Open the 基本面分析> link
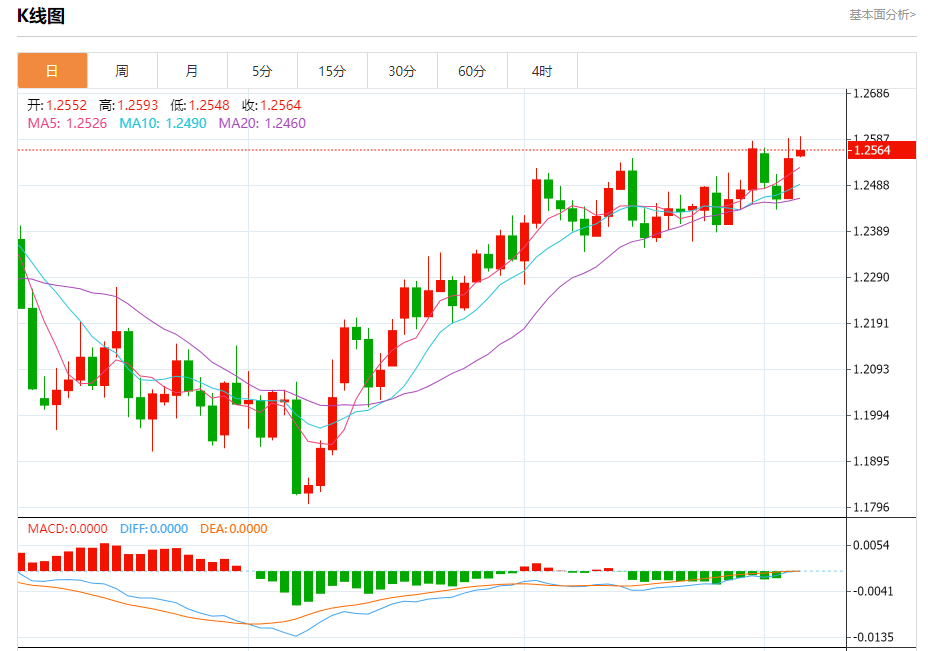Screen dimensions: 928x651 point(882,15)
